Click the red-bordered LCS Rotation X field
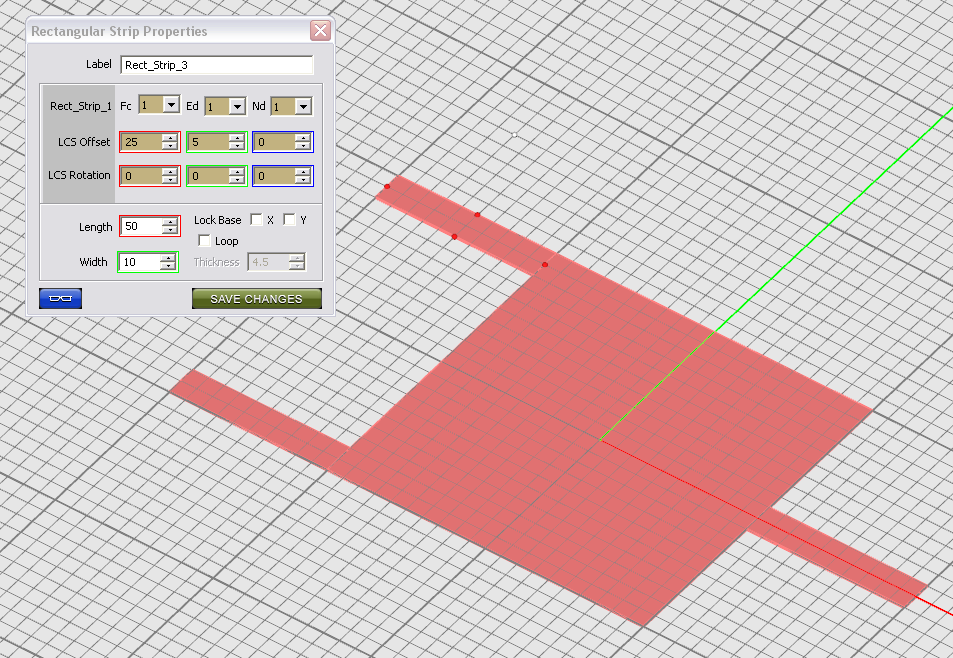 pyautogui.click(x=140, y=176)
